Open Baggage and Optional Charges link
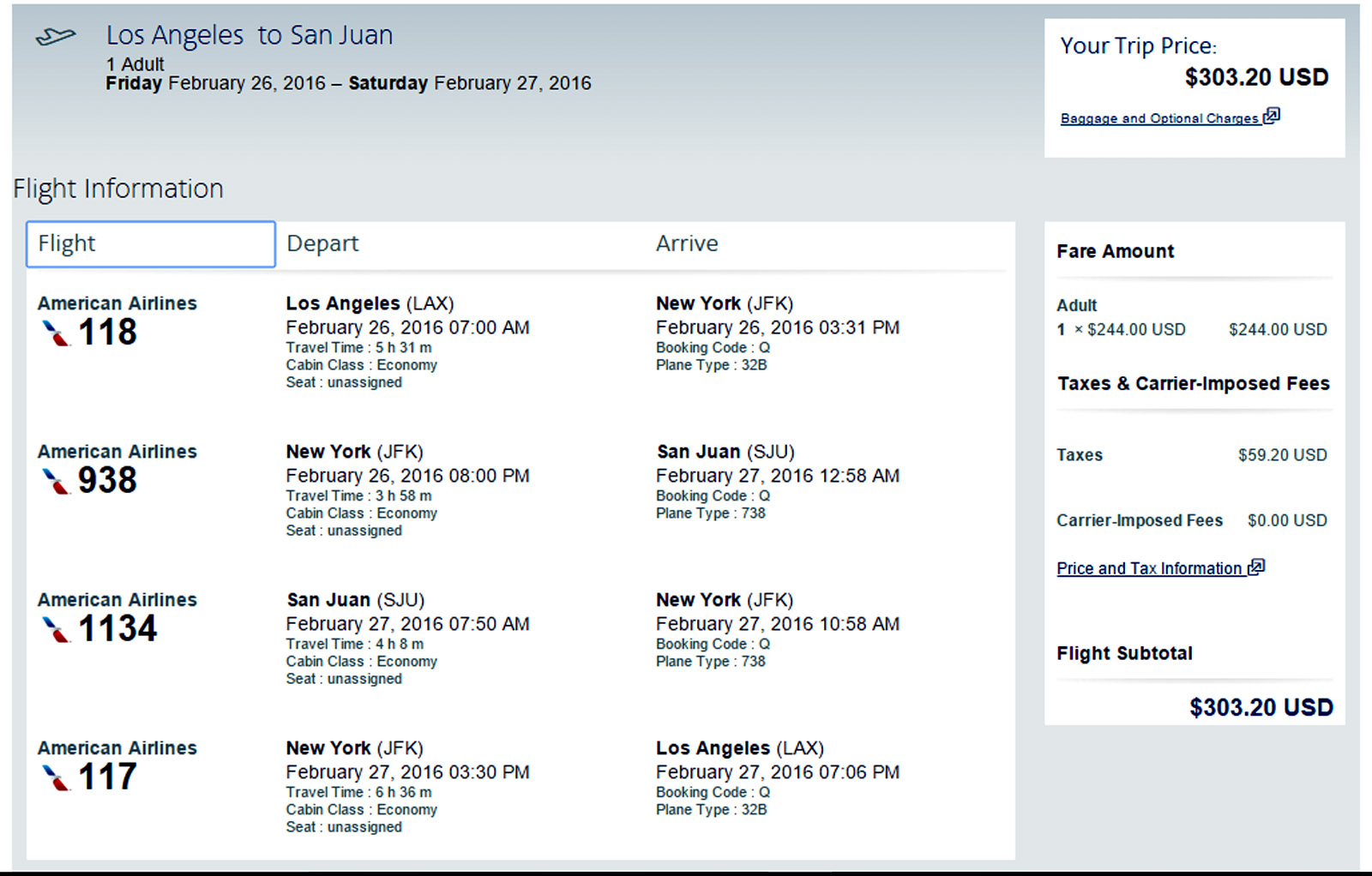The height and width of the screenshot is (876, 1372). click(1158, 118)
